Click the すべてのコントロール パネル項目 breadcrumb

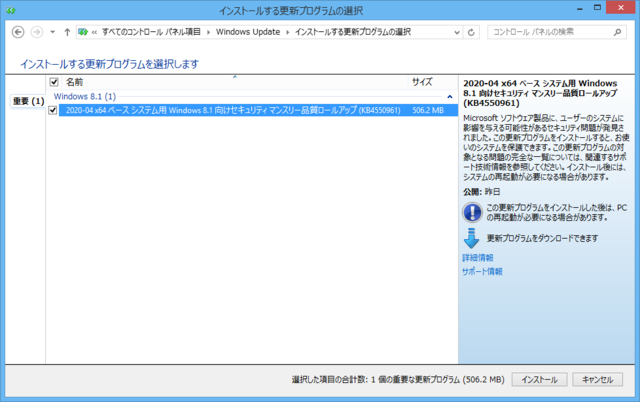(x=151, y=32)
